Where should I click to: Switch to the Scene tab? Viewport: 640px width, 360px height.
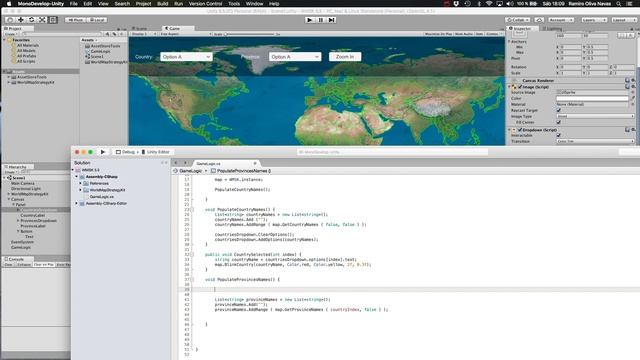[x=141, y=29]
